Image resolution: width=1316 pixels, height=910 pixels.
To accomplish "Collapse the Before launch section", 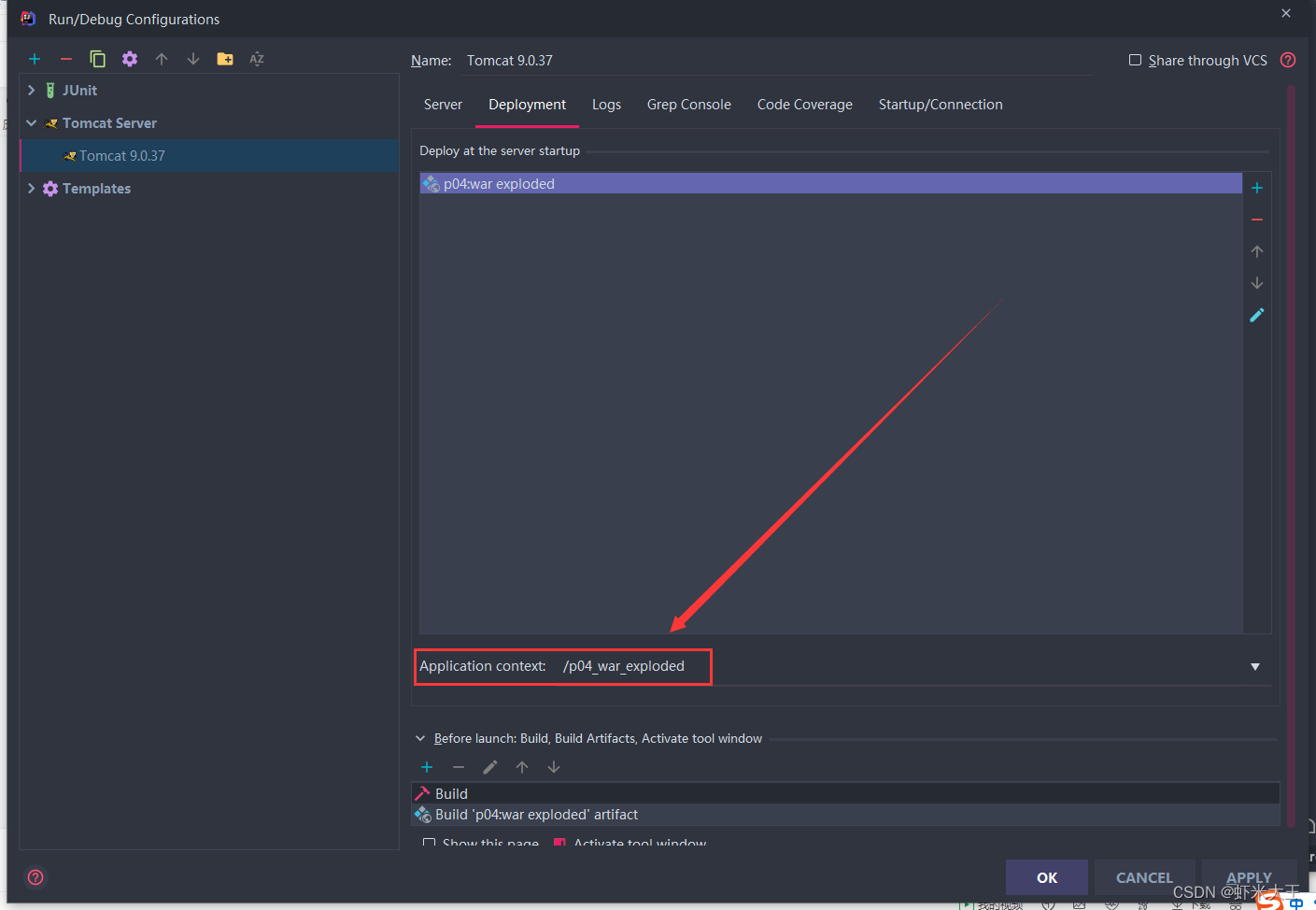I will point(420,738).
